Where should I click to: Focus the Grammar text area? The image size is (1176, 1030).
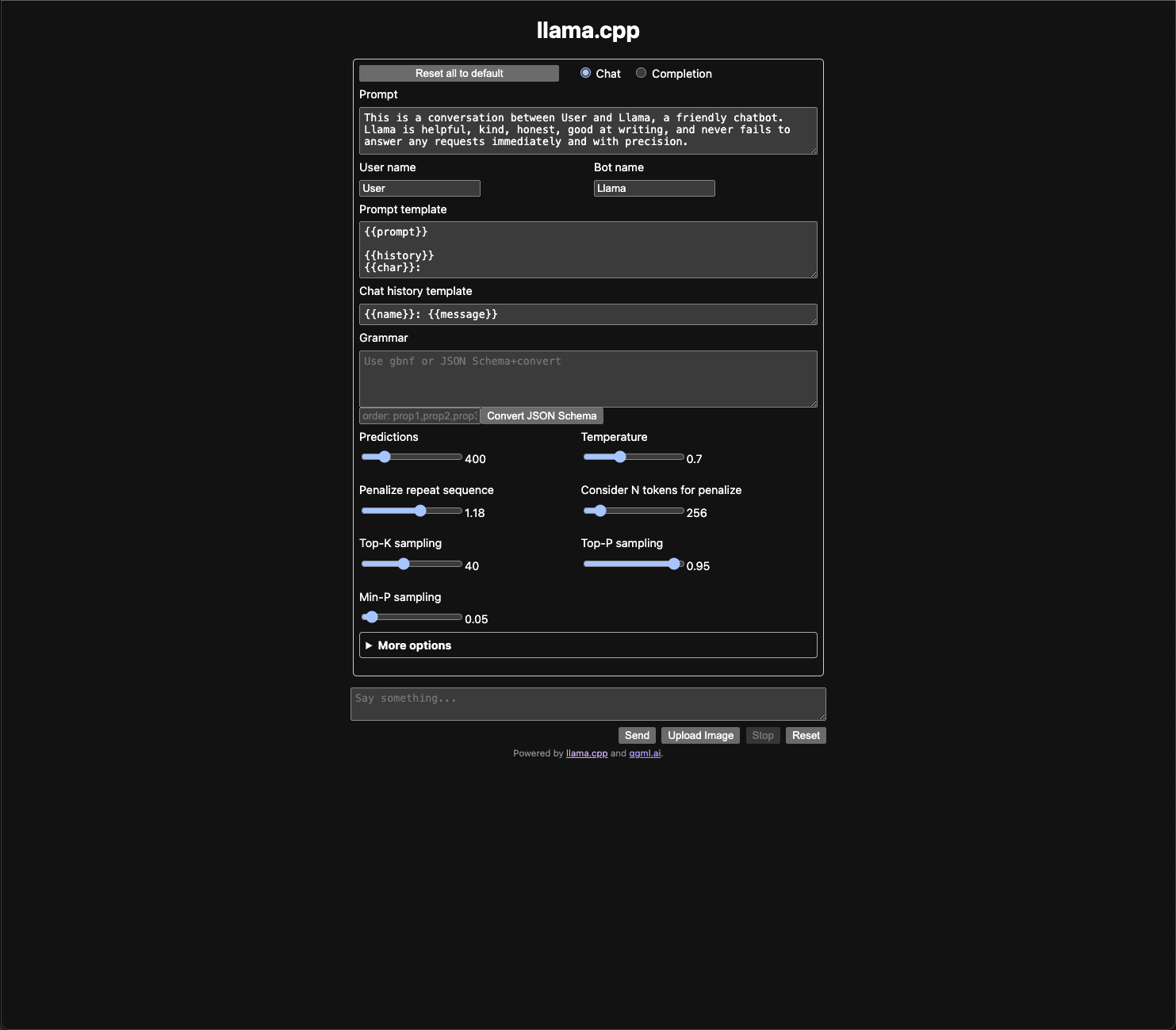(x=588, y=379)
